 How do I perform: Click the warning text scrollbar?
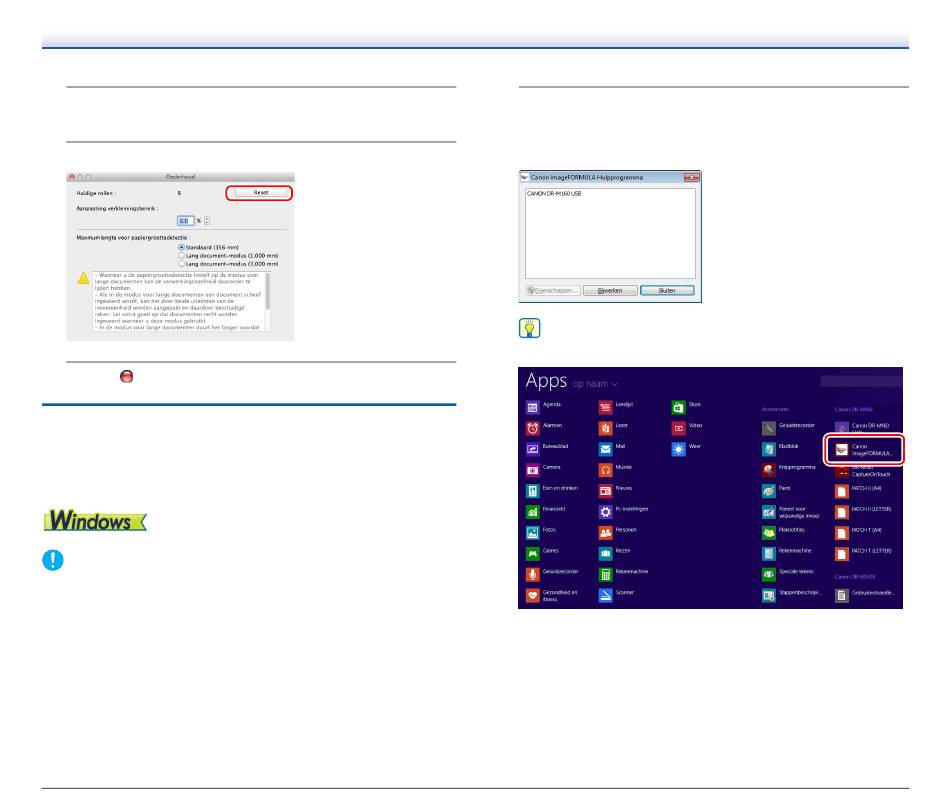(x=268, y=301)
